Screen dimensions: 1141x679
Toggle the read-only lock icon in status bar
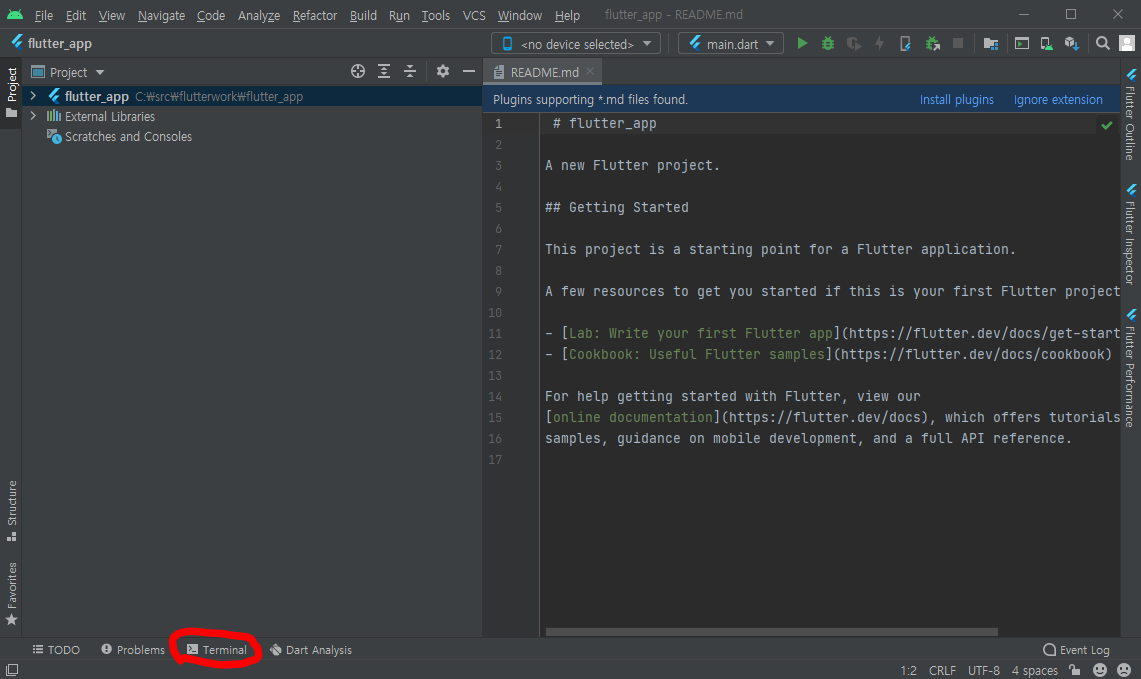(x=1074, y=670)
